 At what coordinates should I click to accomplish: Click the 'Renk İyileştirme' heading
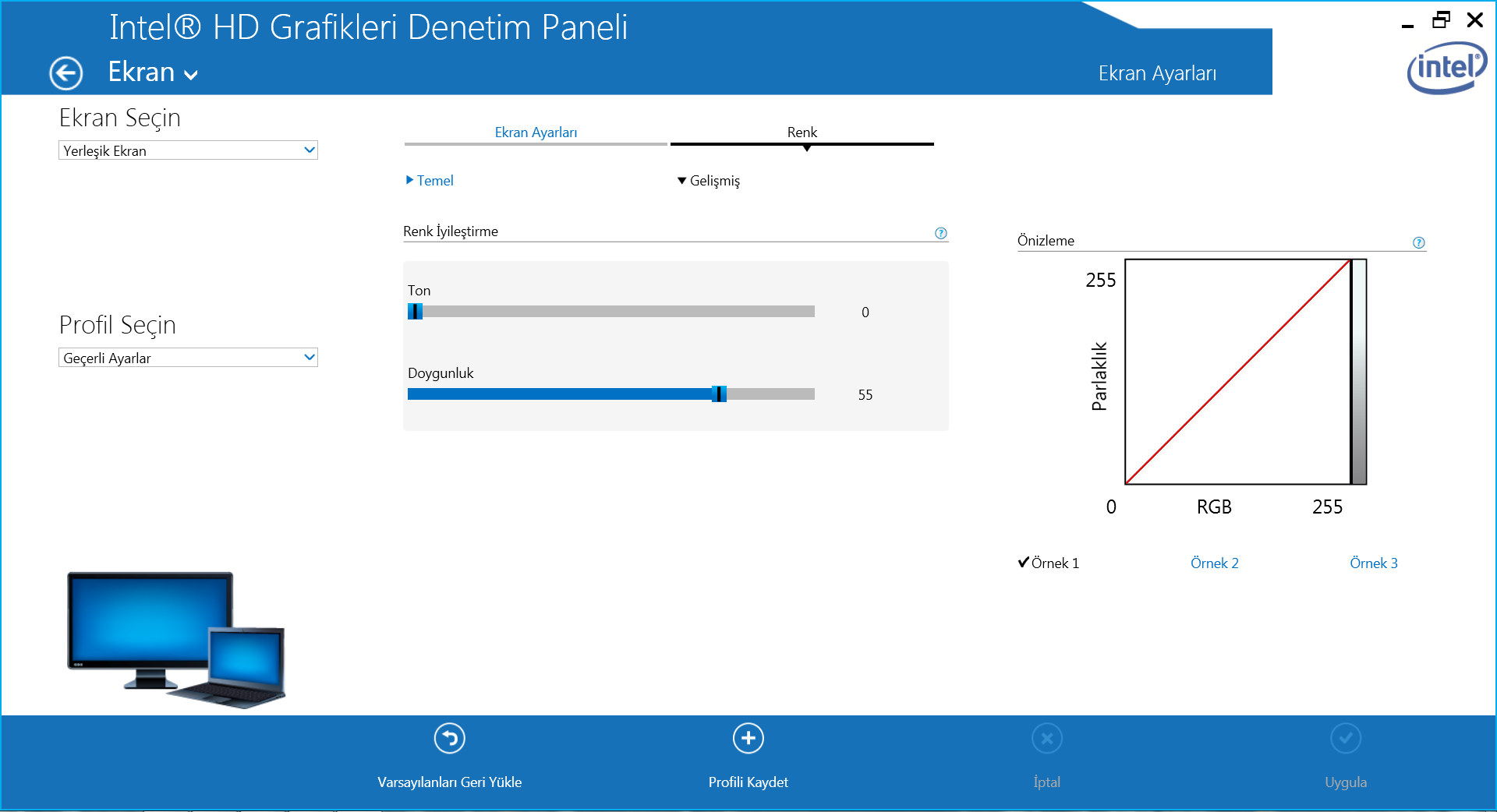[451, 231]
